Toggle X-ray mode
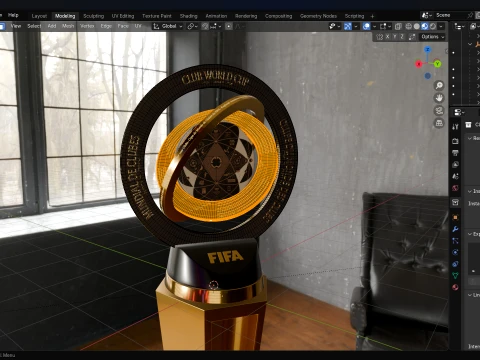The image size is (480, 360). [398, 26]
